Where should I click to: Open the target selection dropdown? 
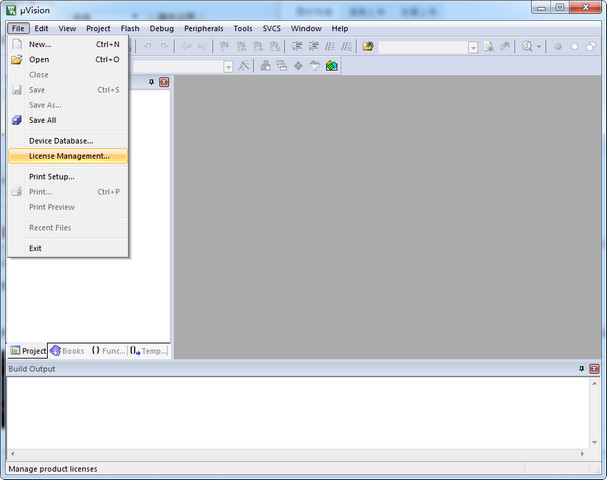(228, 66)
